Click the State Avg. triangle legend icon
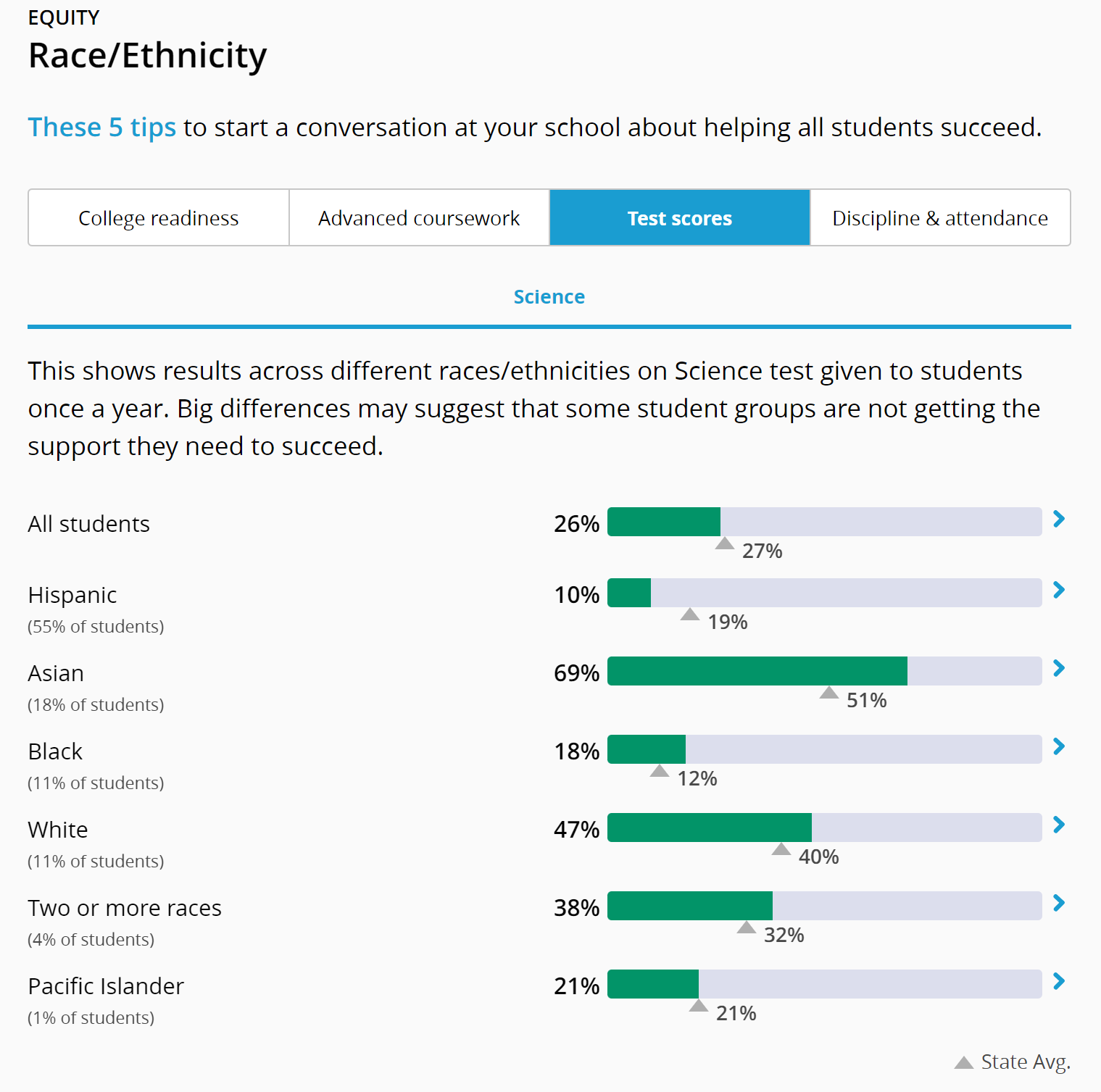Image resolution: width=1101 pixels, height=1092 pixels. coord(963,1062)
